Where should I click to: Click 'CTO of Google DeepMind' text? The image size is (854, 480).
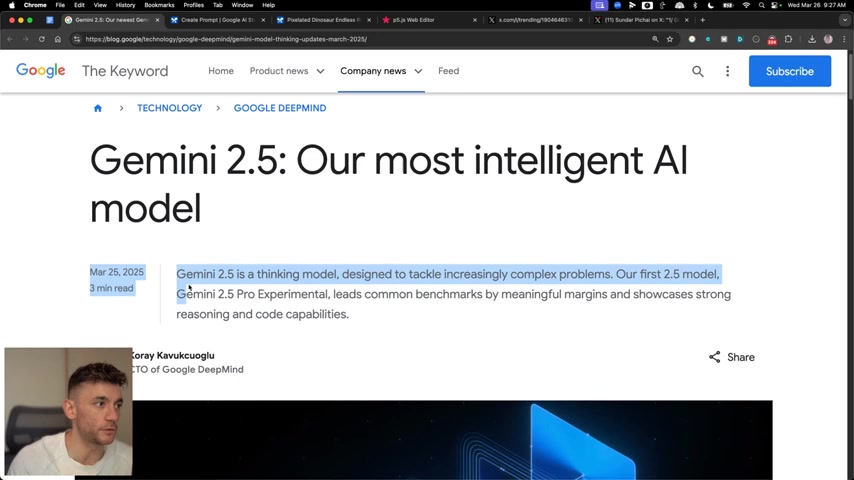tap(187, 369)
